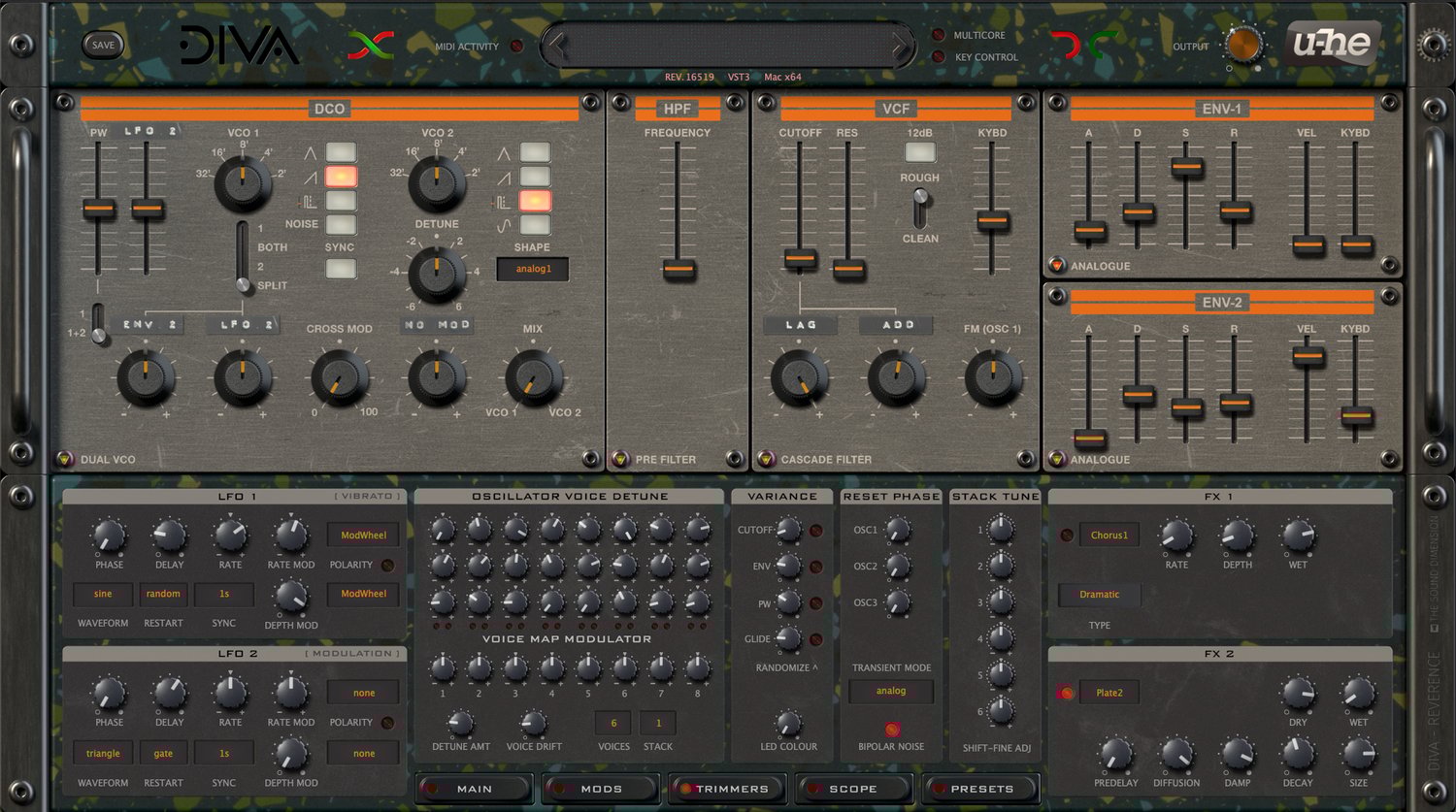Image resolution: width=1456 pixels, height=812 pixels.
Task: Click the OUTPUT volume knob
Action: 1243,45
